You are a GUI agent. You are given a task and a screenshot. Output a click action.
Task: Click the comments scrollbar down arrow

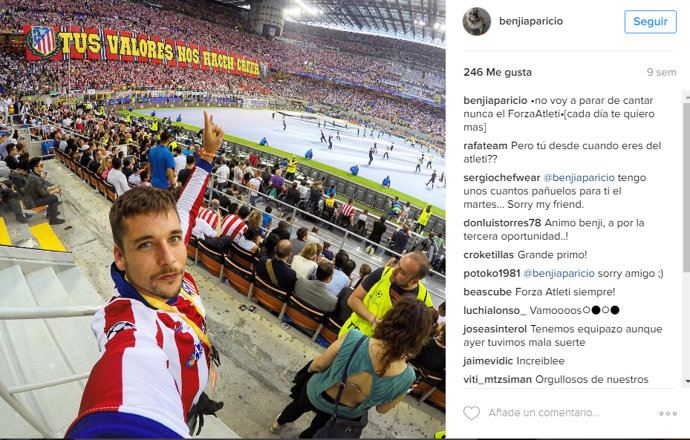pyautogui.click(x=687, y=381)
